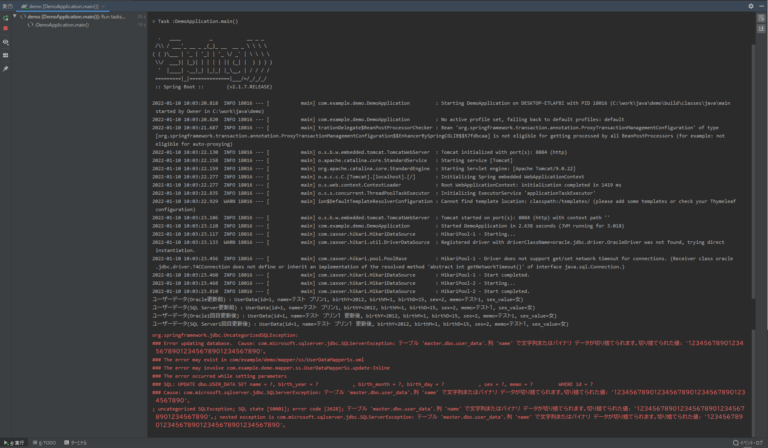Open the Event Log in status bar
Viewport: 768px width, 448px height.
pyautogui.click(x=745, y=441)
